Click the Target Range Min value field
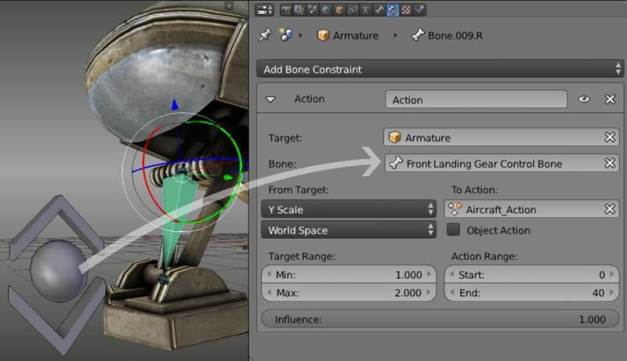 pyautogui.click(x=348, y=275)
